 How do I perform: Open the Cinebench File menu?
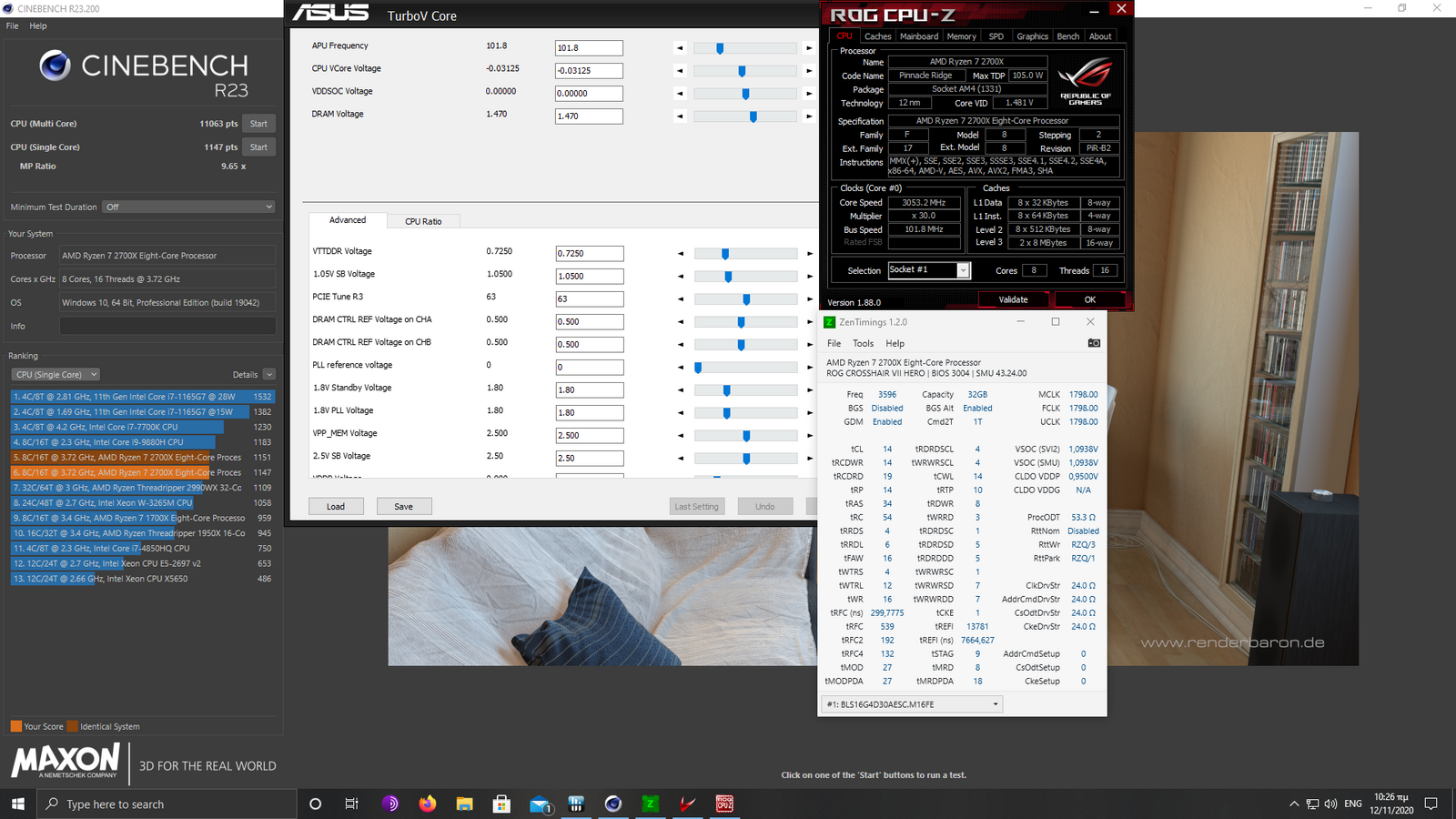12,25
